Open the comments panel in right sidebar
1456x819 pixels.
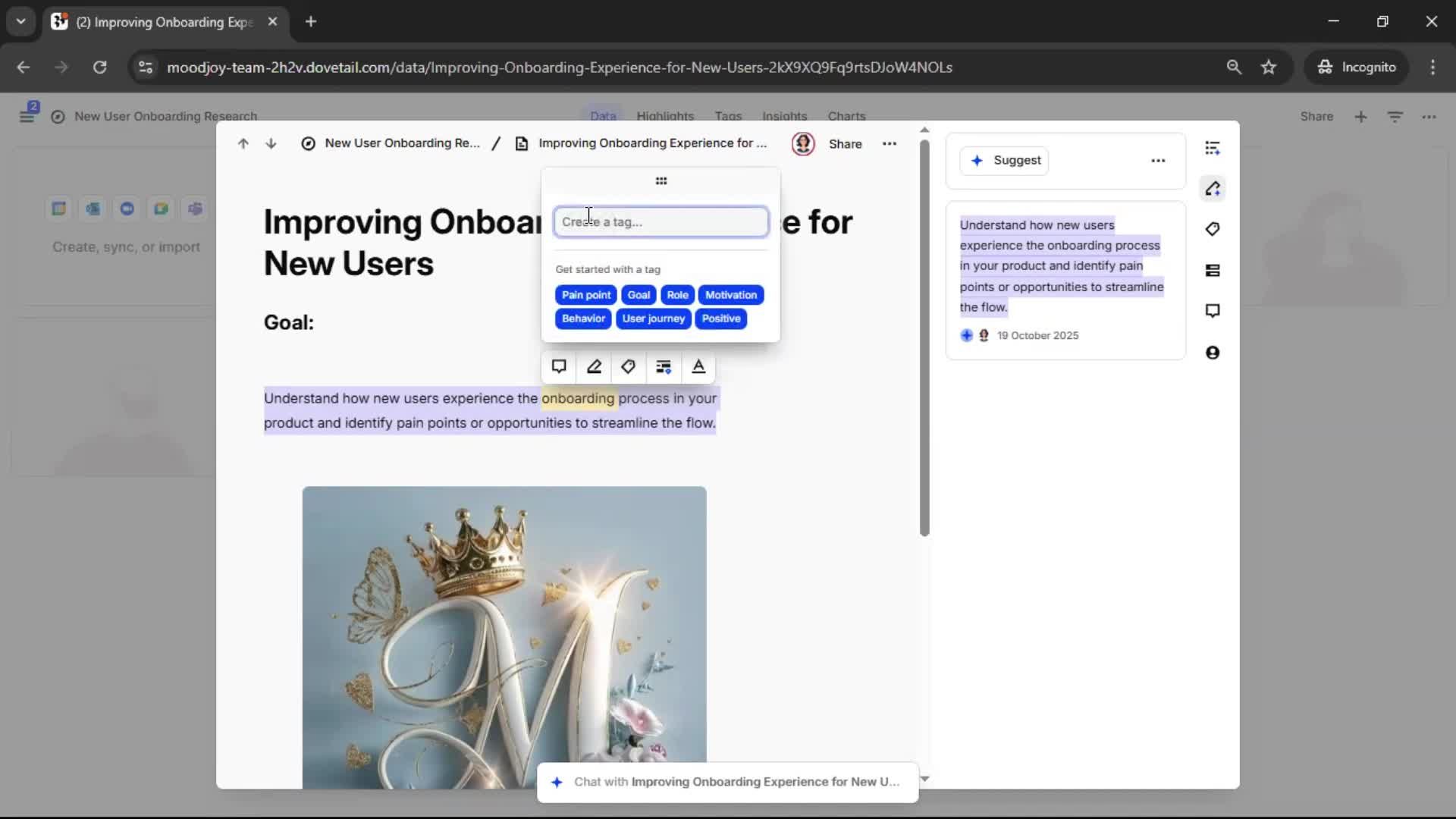click(x=1213, y=311)
